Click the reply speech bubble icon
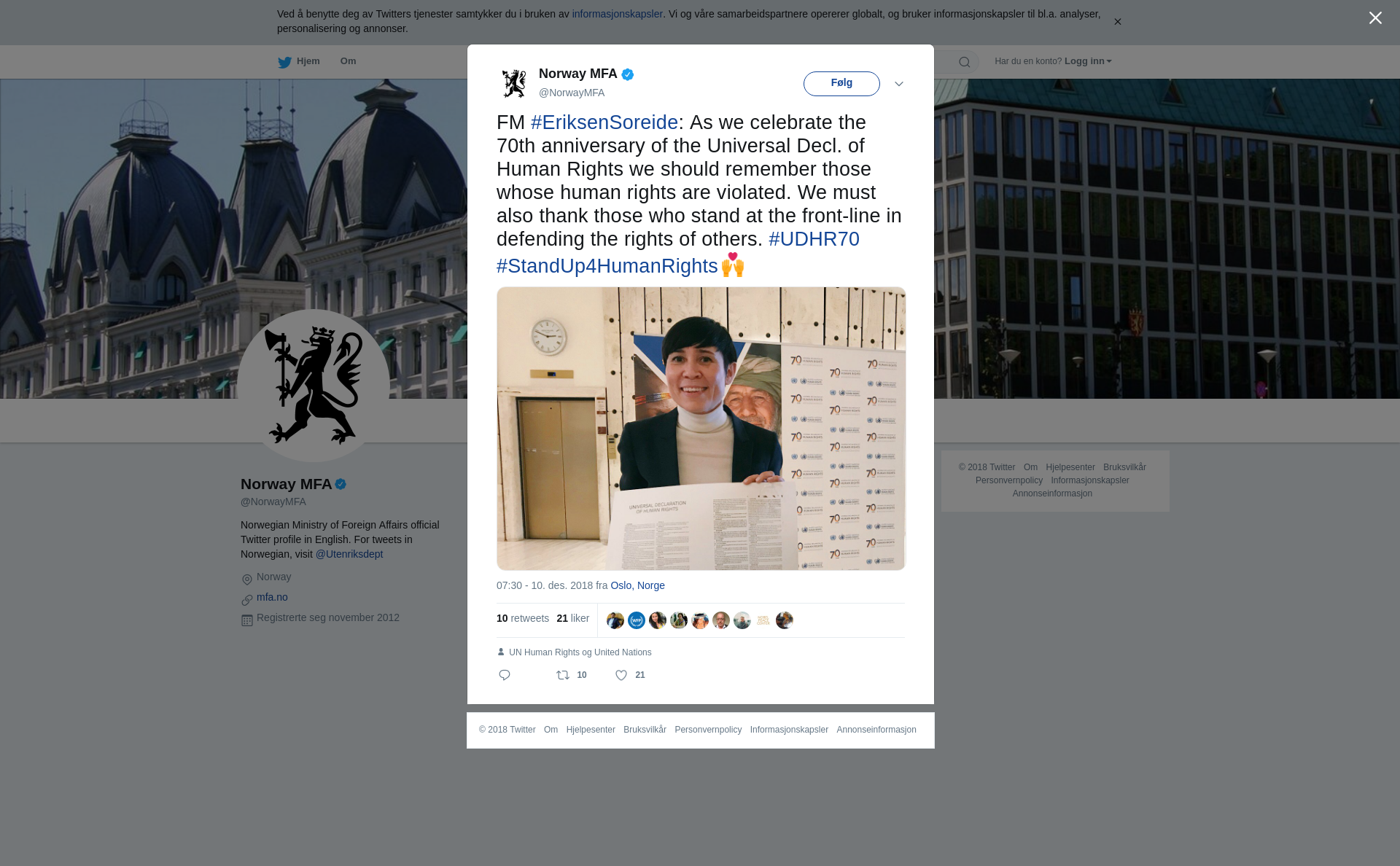The height and width of the screenshot is (866, 1400). click(505, 675)
